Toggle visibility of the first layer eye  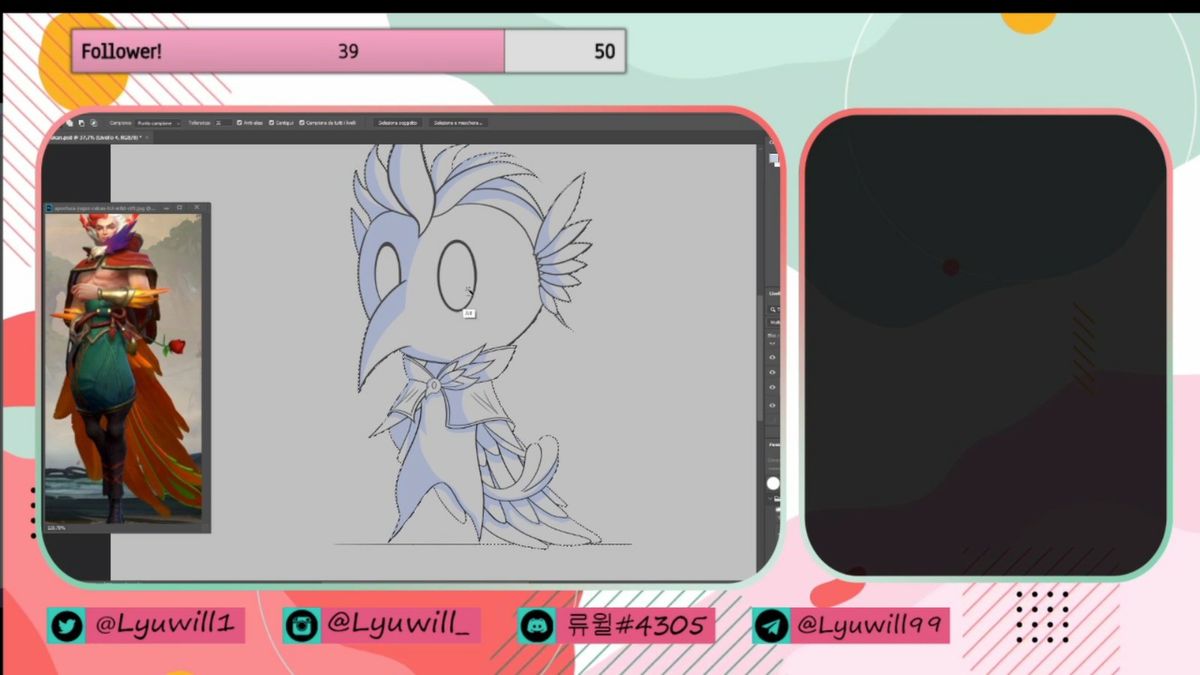click(772, 357)
